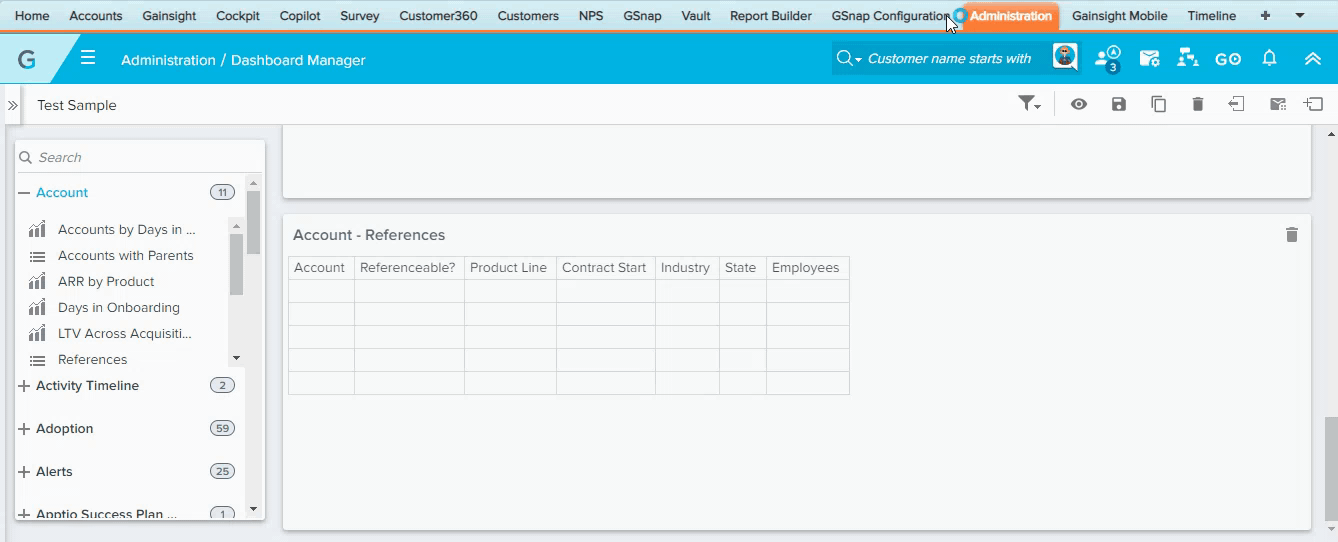Select Accounts by Days in report
Viewport: 1338px width, 542px height.
(x=126, y=230)
